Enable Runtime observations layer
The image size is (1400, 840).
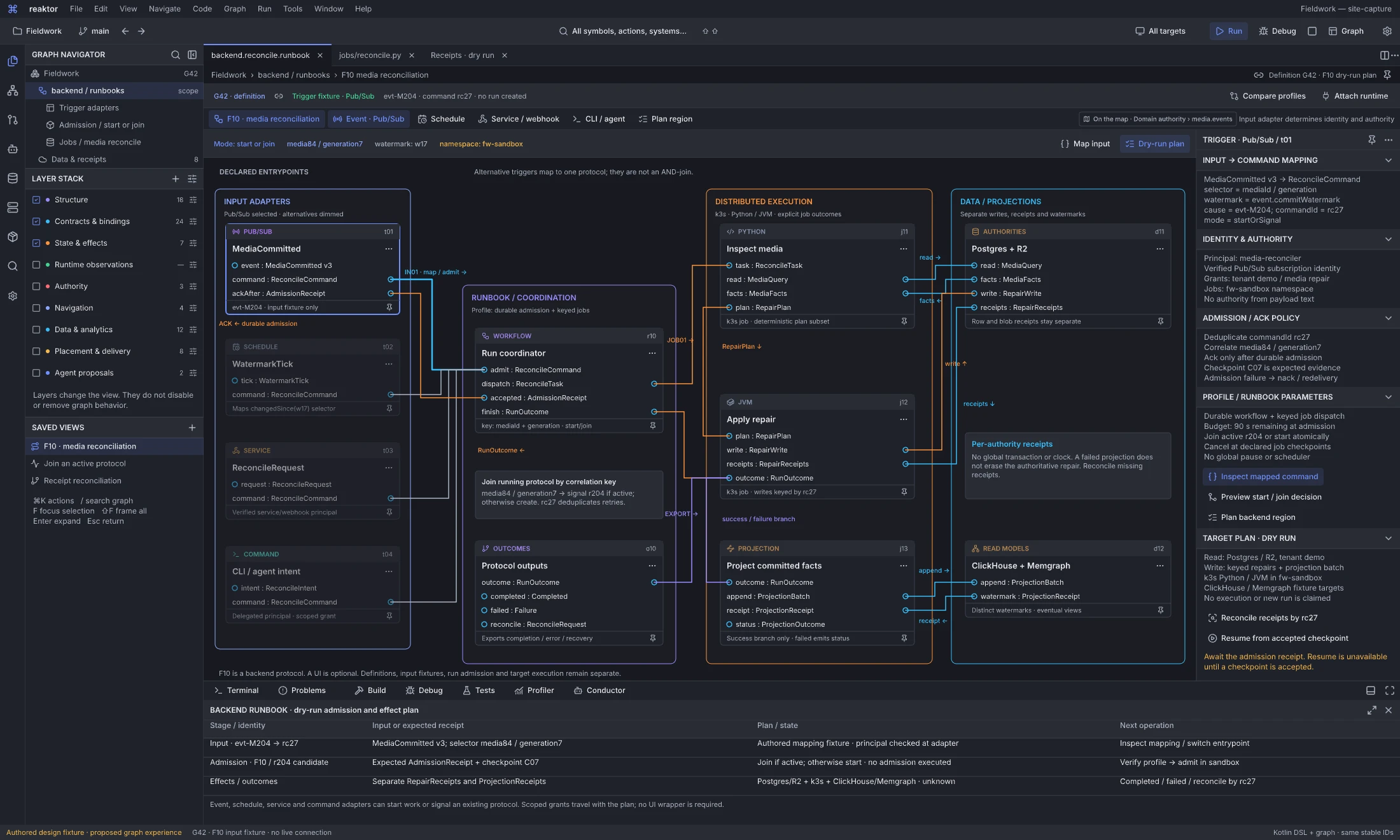[x=36, y=265]
